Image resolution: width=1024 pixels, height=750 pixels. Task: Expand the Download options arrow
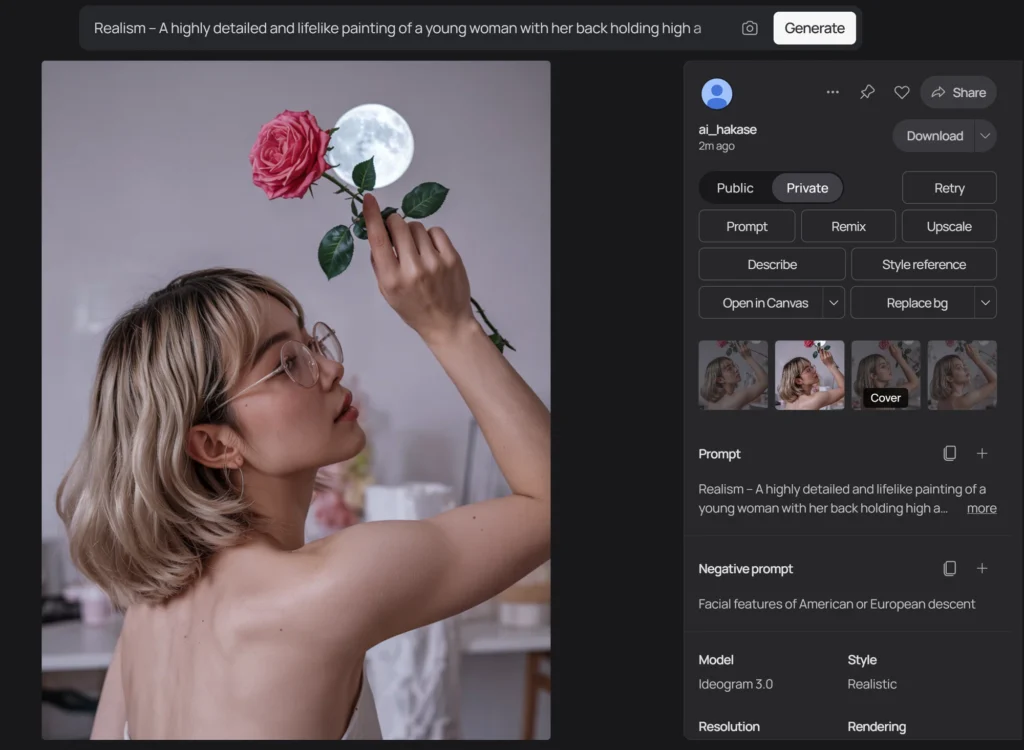[x=985, y=136]
